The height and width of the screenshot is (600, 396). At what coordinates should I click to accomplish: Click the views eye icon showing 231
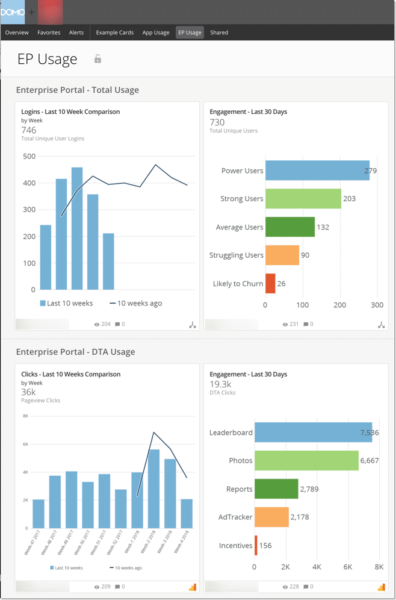[285, 324]
